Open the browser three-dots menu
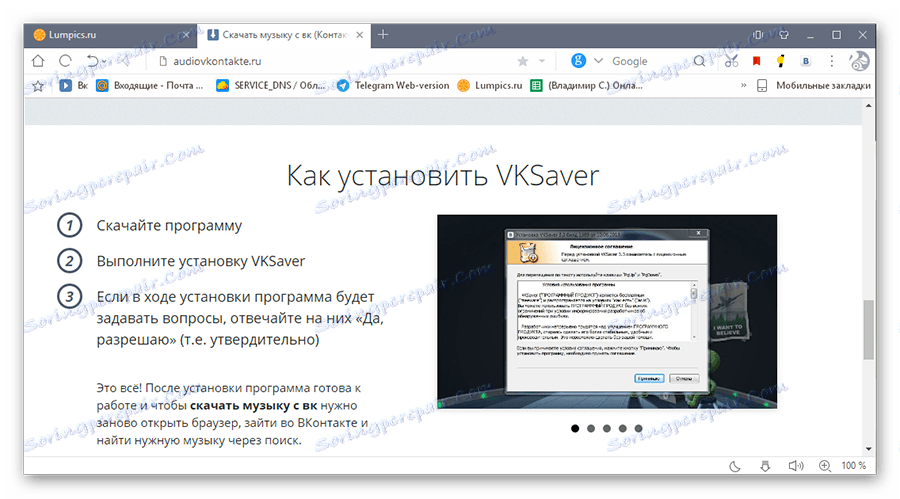This screenshot has height=499, width=900. (832, 61)
